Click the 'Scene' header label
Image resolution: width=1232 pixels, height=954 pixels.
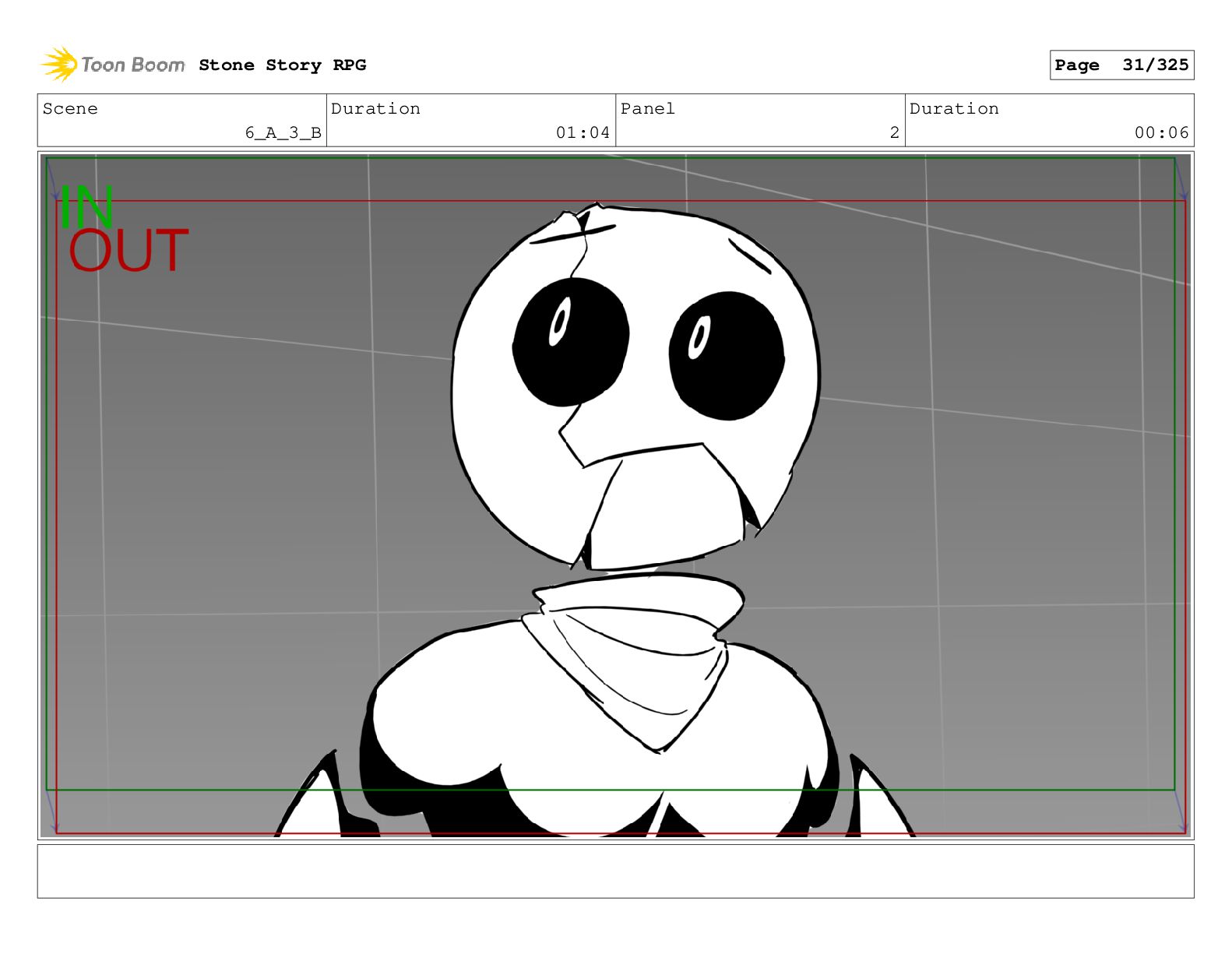click(70, 109)
